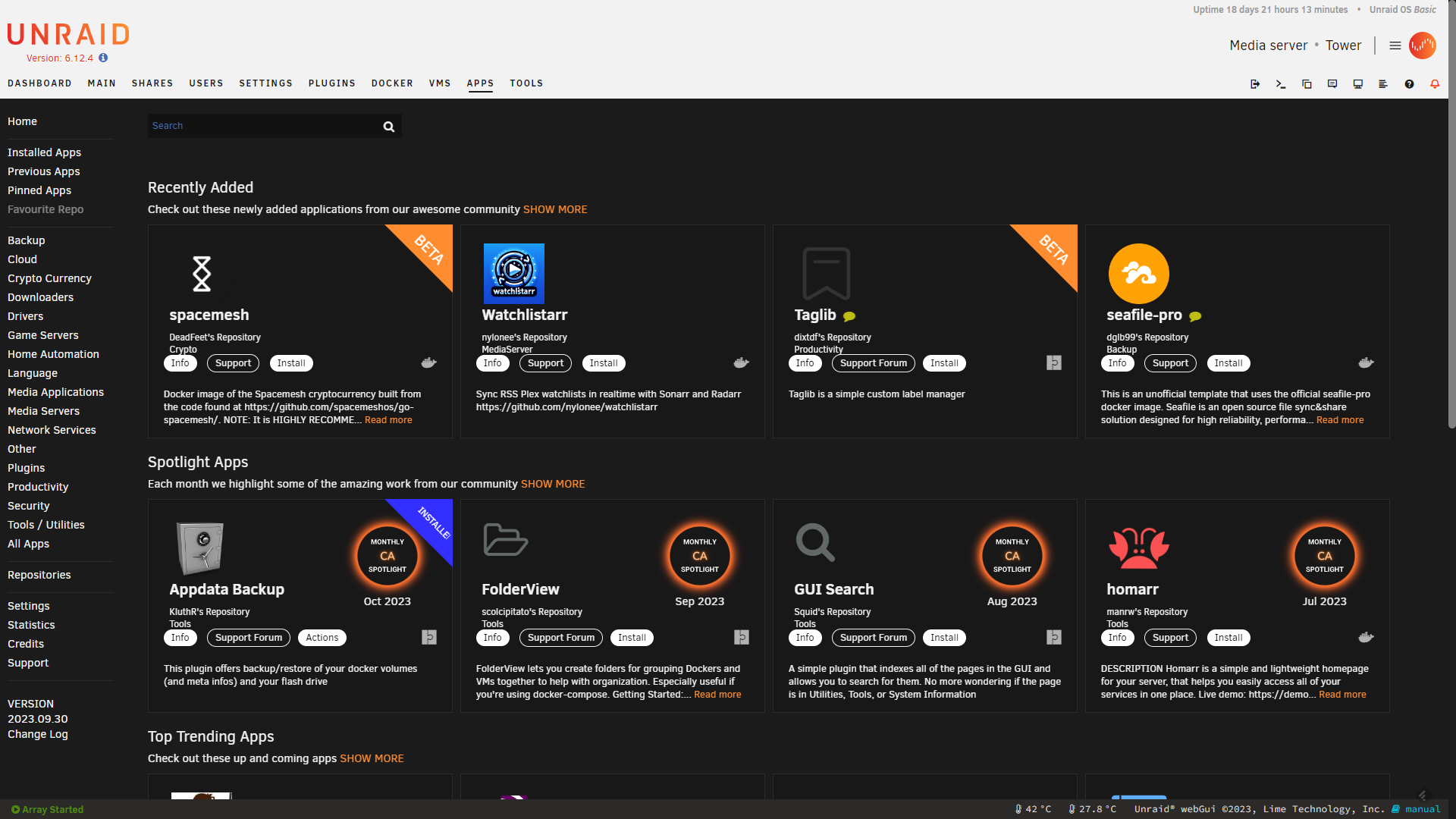Switch to the DOCKER tab
Viewport: 1456px width, 819px height.
coord(392,83)
